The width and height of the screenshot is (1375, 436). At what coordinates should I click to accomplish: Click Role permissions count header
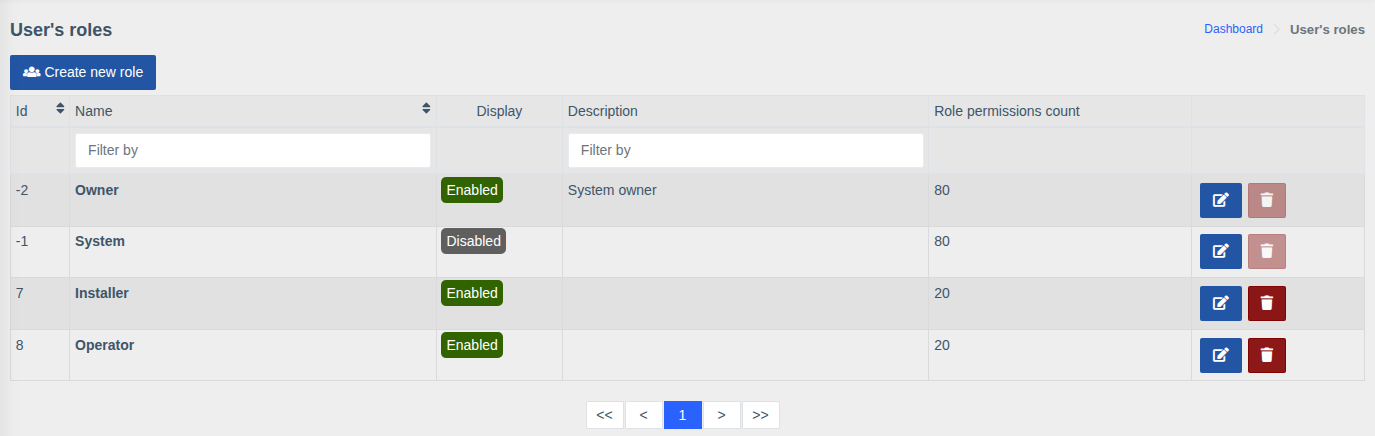(1007, 111)
